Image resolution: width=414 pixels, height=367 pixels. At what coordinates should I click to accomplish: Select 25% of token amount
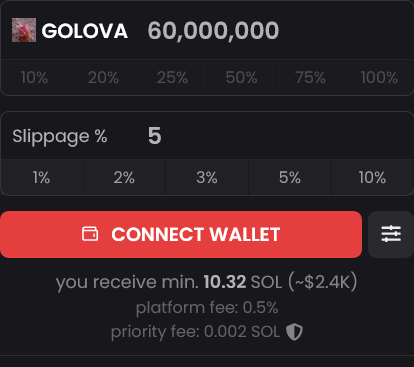tap(173, 78)
